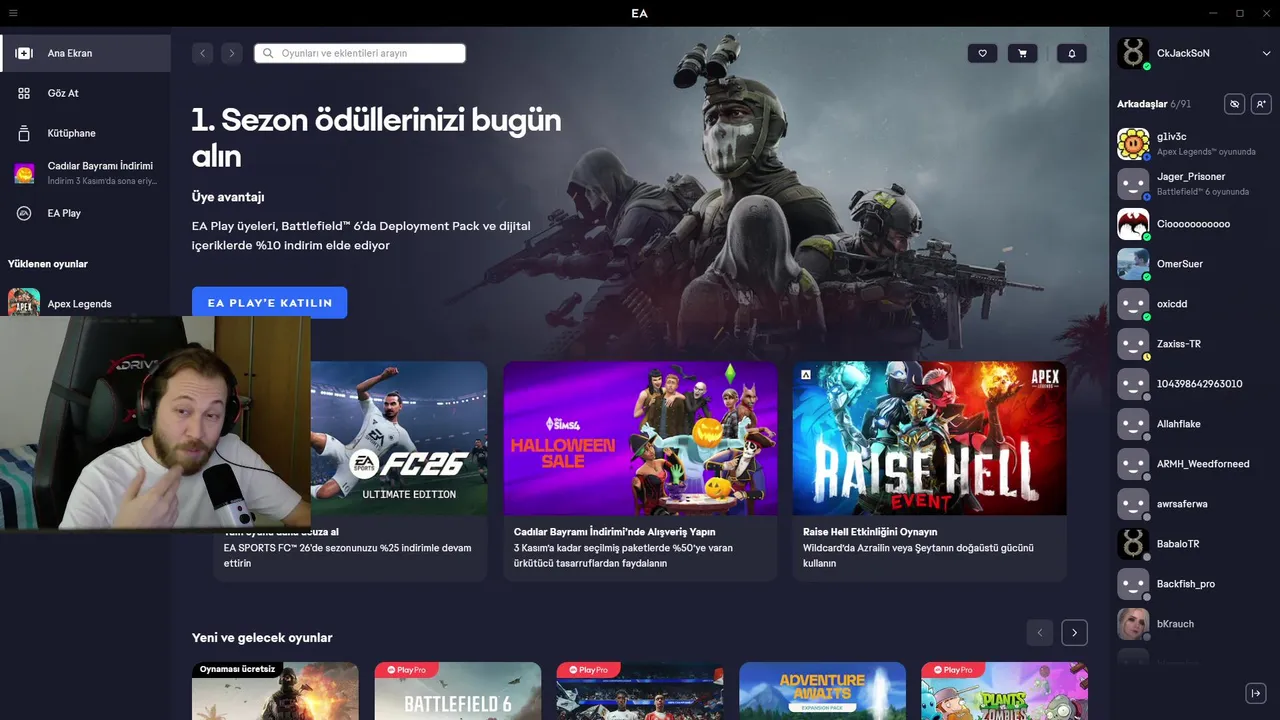
Task: Click OmerSuer avatar picture
Action: click(1133, 264)
